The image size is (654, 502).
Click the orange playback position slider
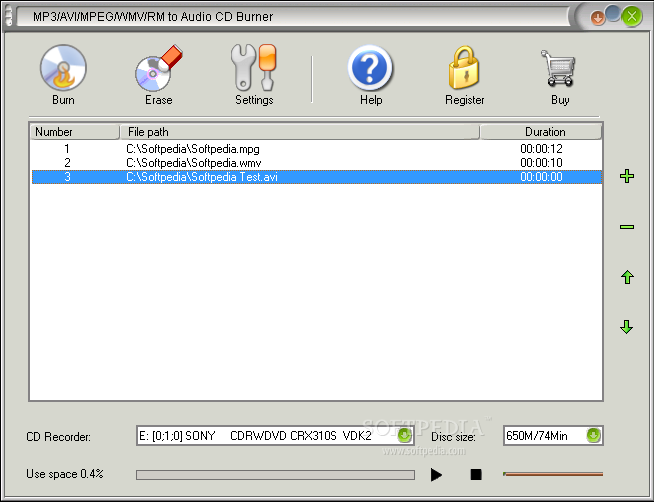coord(553,474)
